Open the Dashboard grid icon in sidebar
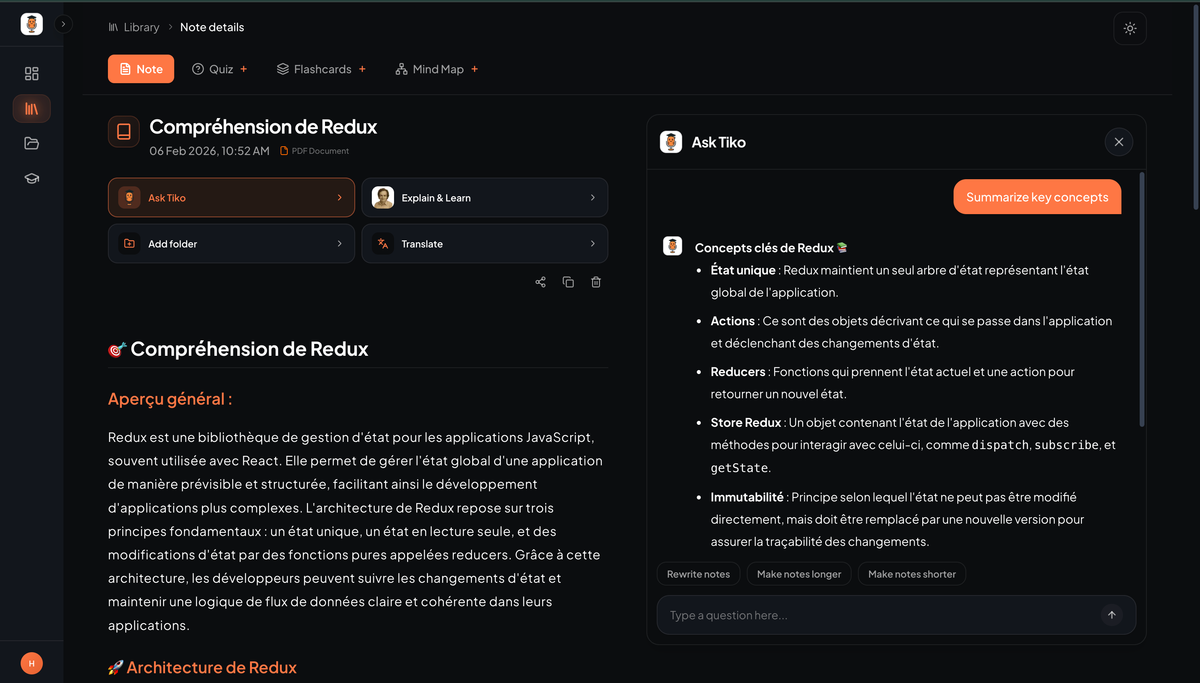 32,74
